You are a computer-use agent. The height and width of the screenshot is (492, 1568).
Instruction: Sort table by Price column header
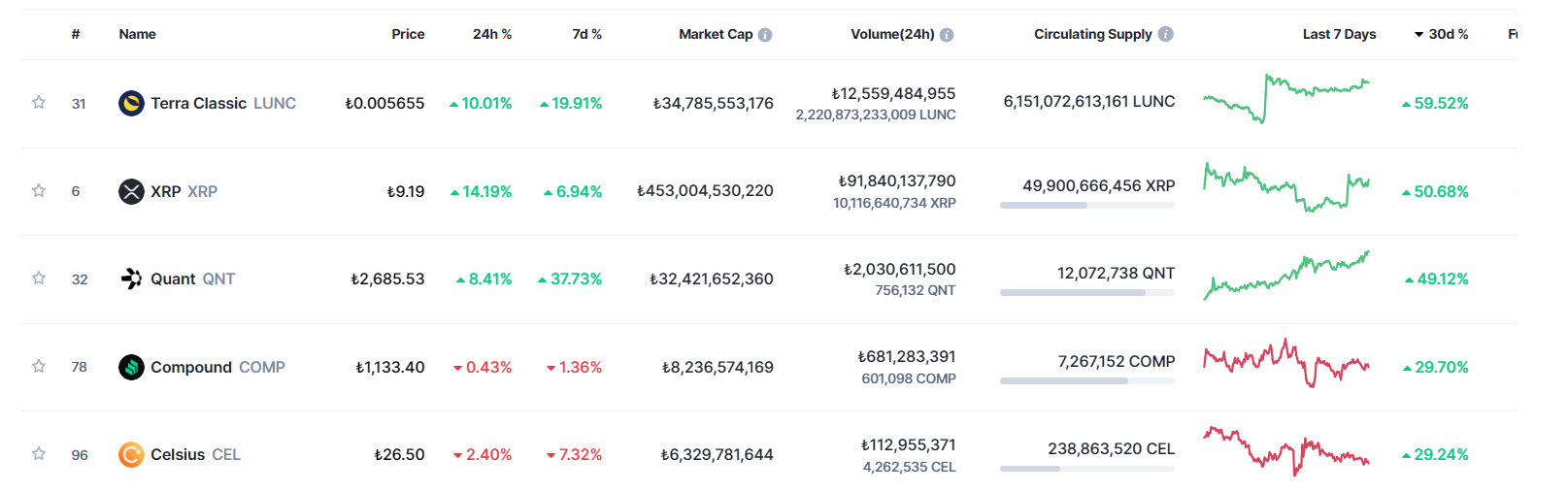coord(408,34)
